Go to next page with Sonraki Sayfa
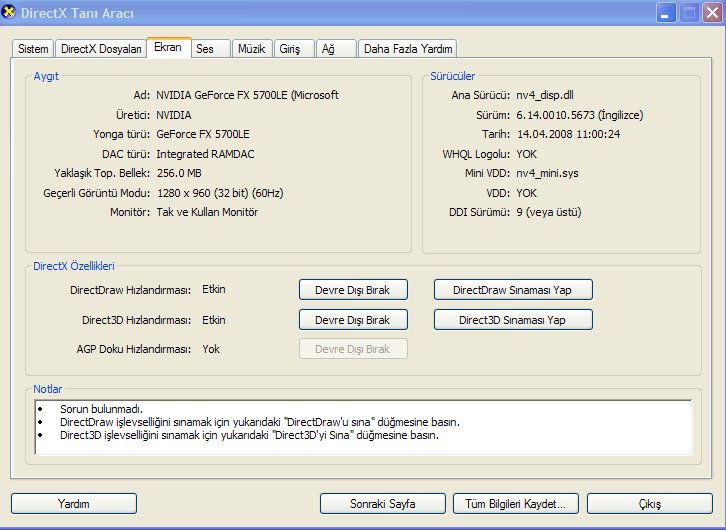Image resolution: width=726 pixels, height=530 pixels. pos(383,503)
